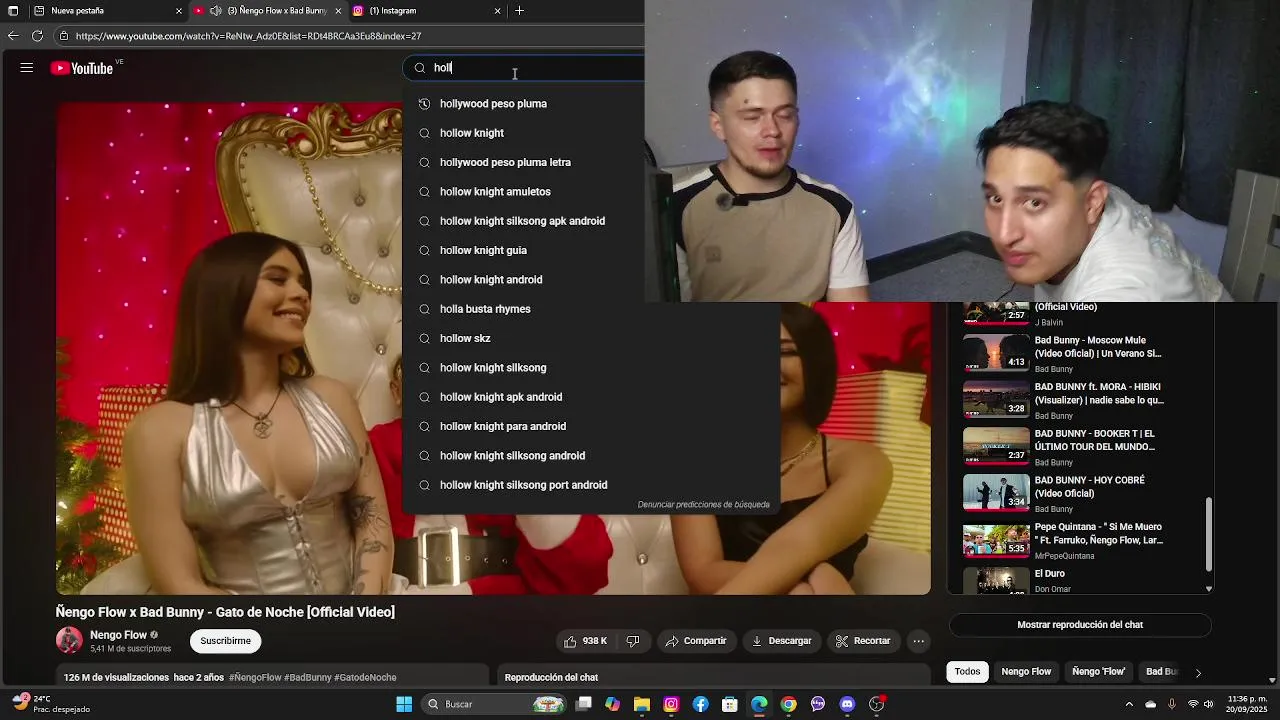Screen dimensions: 1280x720
Task: Close the Nueva pestaña tab
Action: (x=179, y=11)
